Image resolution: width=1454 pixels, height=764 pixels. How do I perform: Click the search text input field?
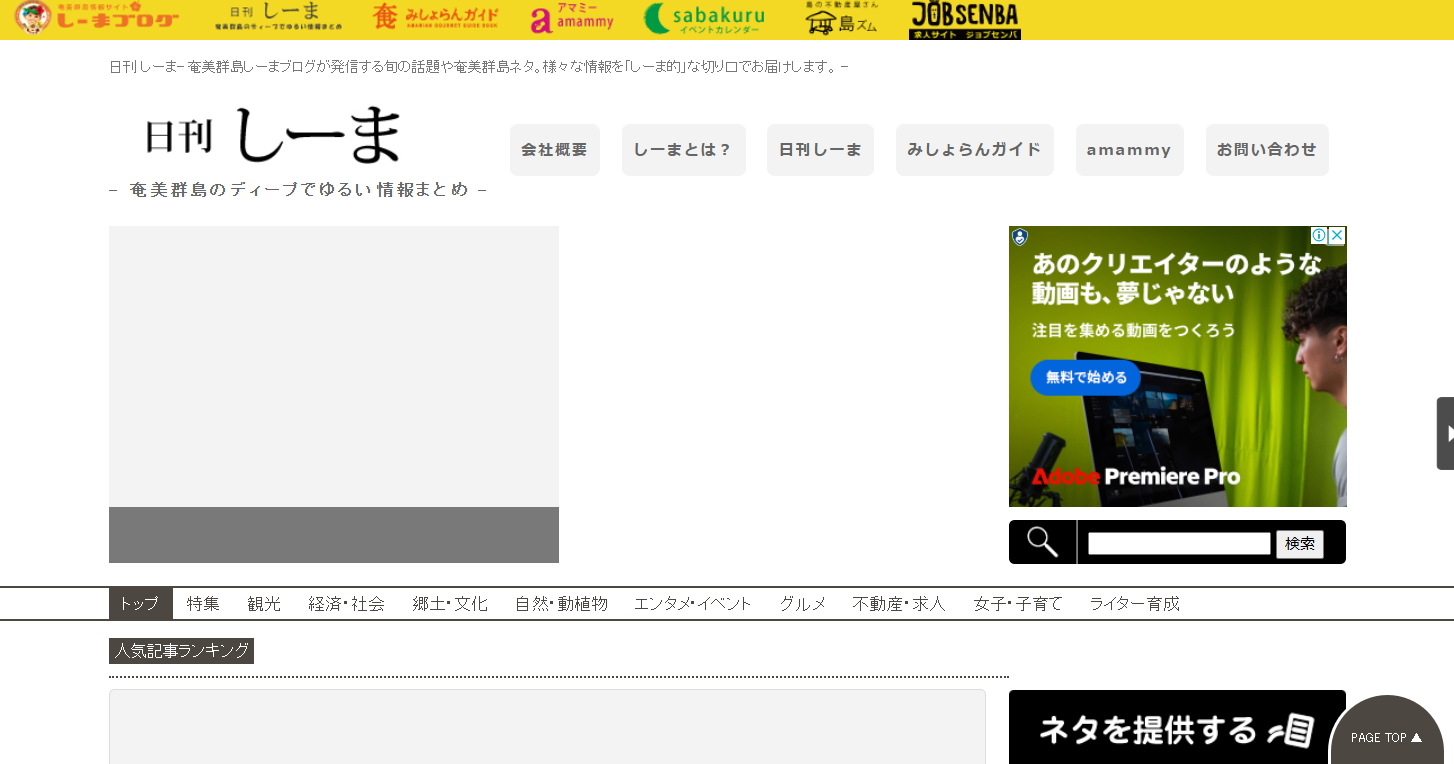click(x=1179, y=543)
